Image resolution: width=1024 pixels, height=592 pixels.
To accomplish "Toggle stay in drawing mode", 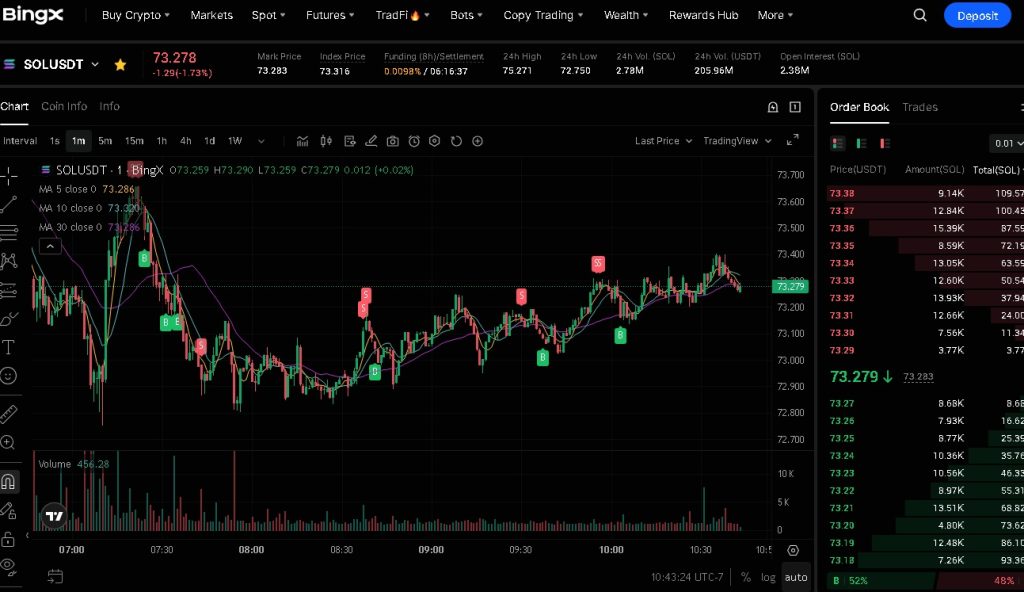I will click(x=8, y=510).
